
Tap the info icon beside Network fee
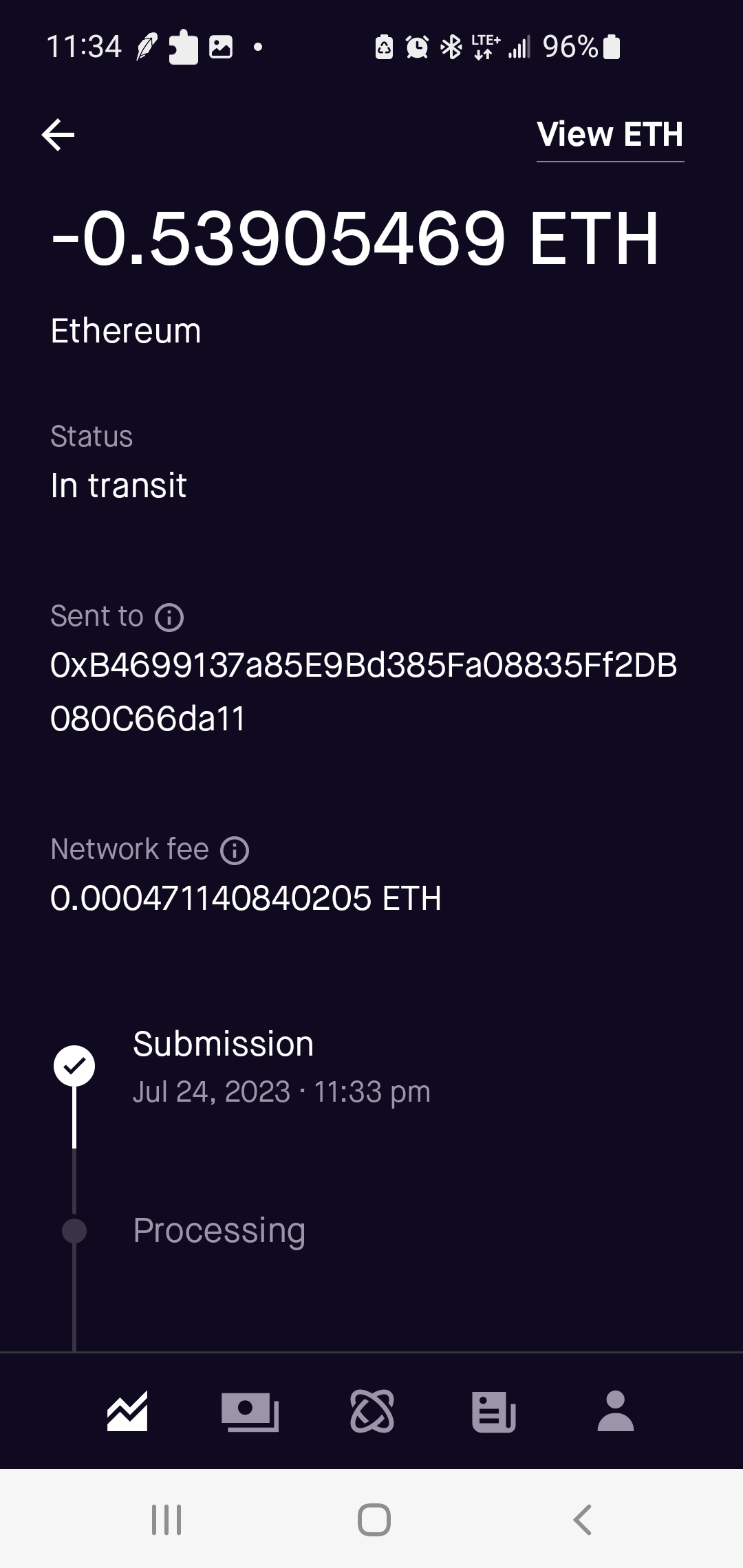[235, 850]
